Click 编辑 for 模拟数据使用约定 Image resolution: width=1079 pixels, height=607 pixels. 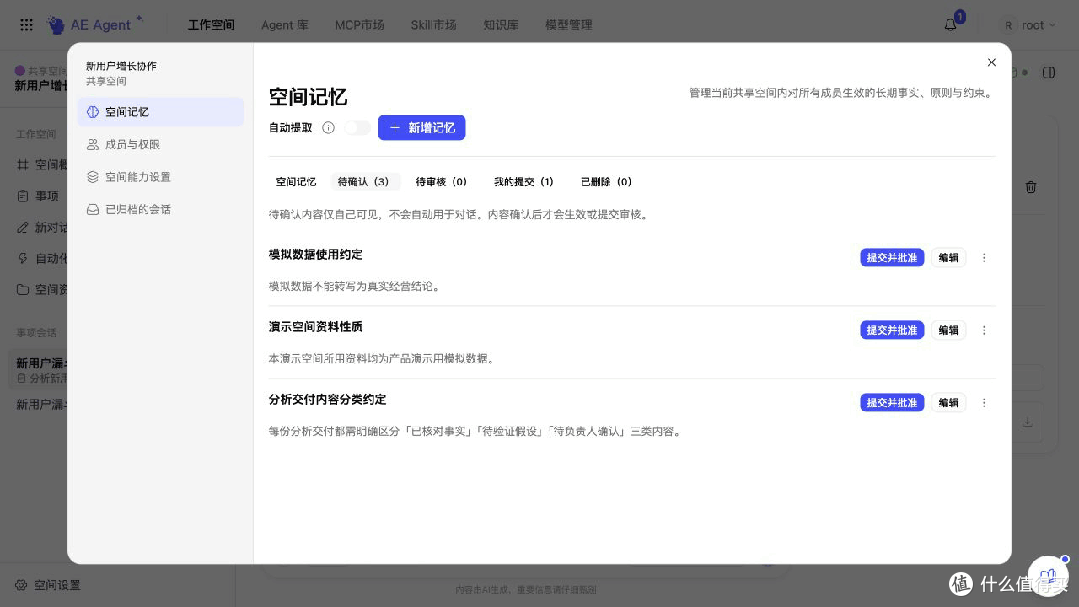point(948,257)
